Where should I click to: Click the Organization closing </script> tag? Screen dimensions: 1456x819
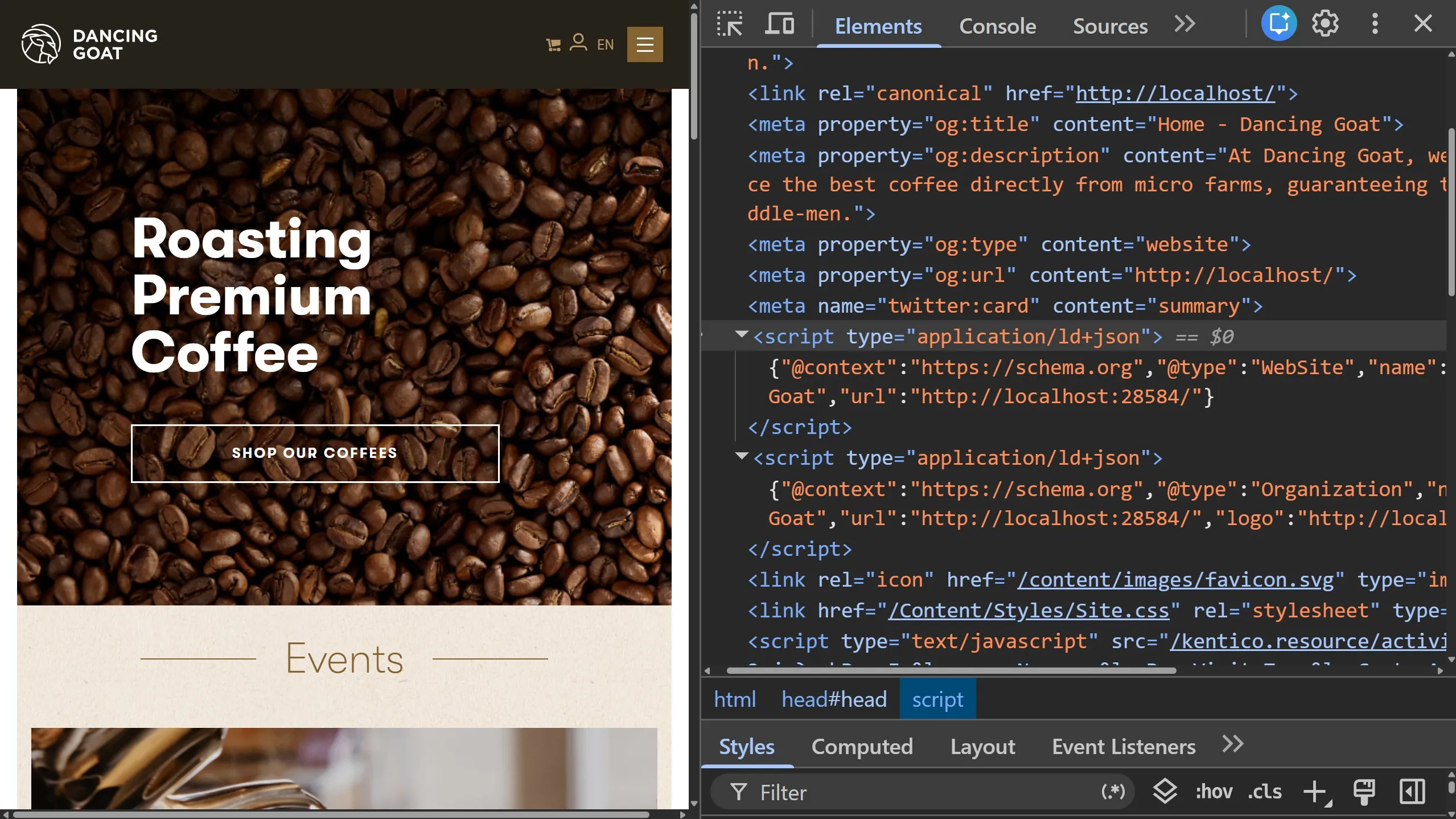pos(800,549)
